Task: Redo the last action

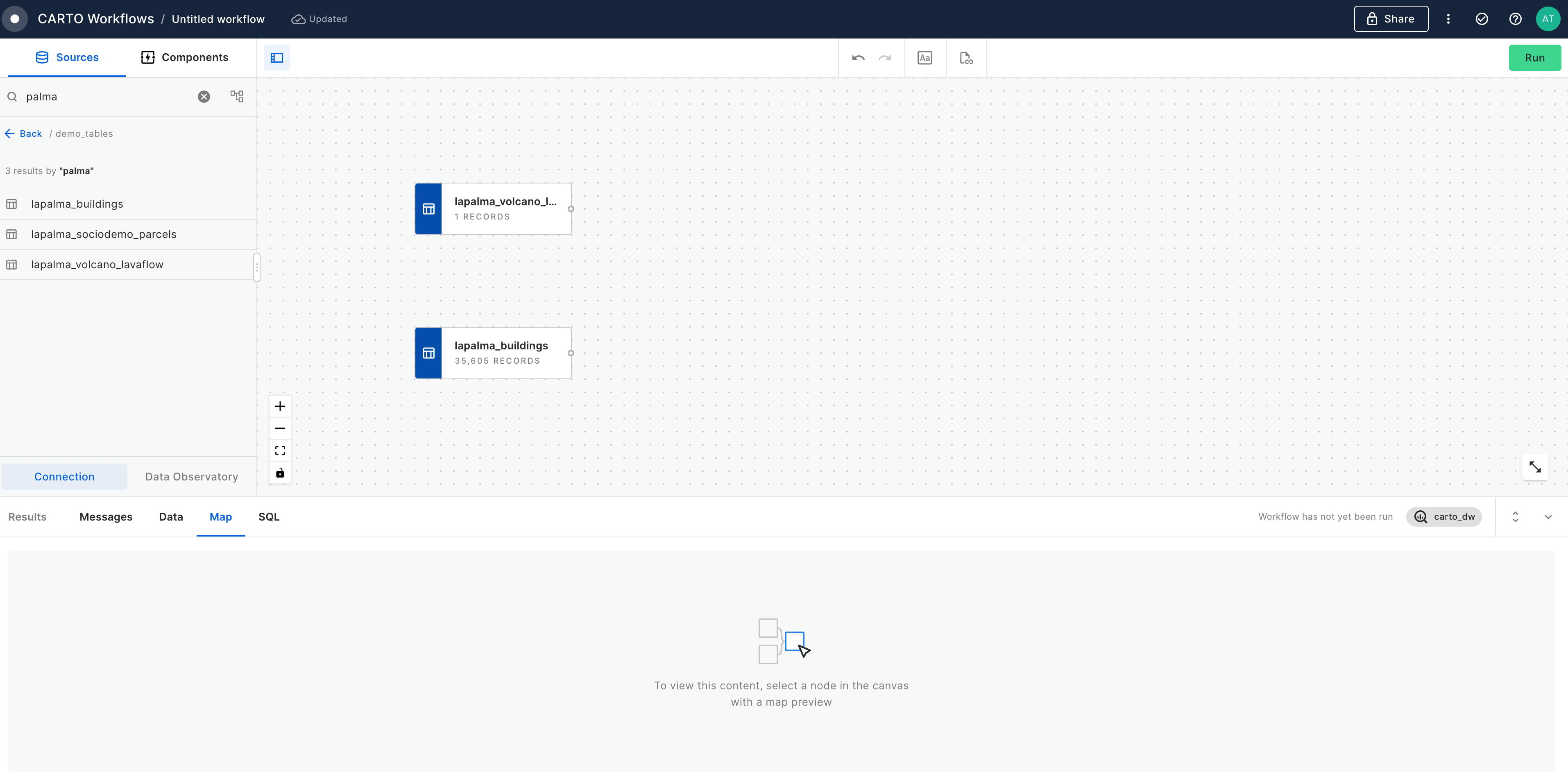Action: [885, 58]
